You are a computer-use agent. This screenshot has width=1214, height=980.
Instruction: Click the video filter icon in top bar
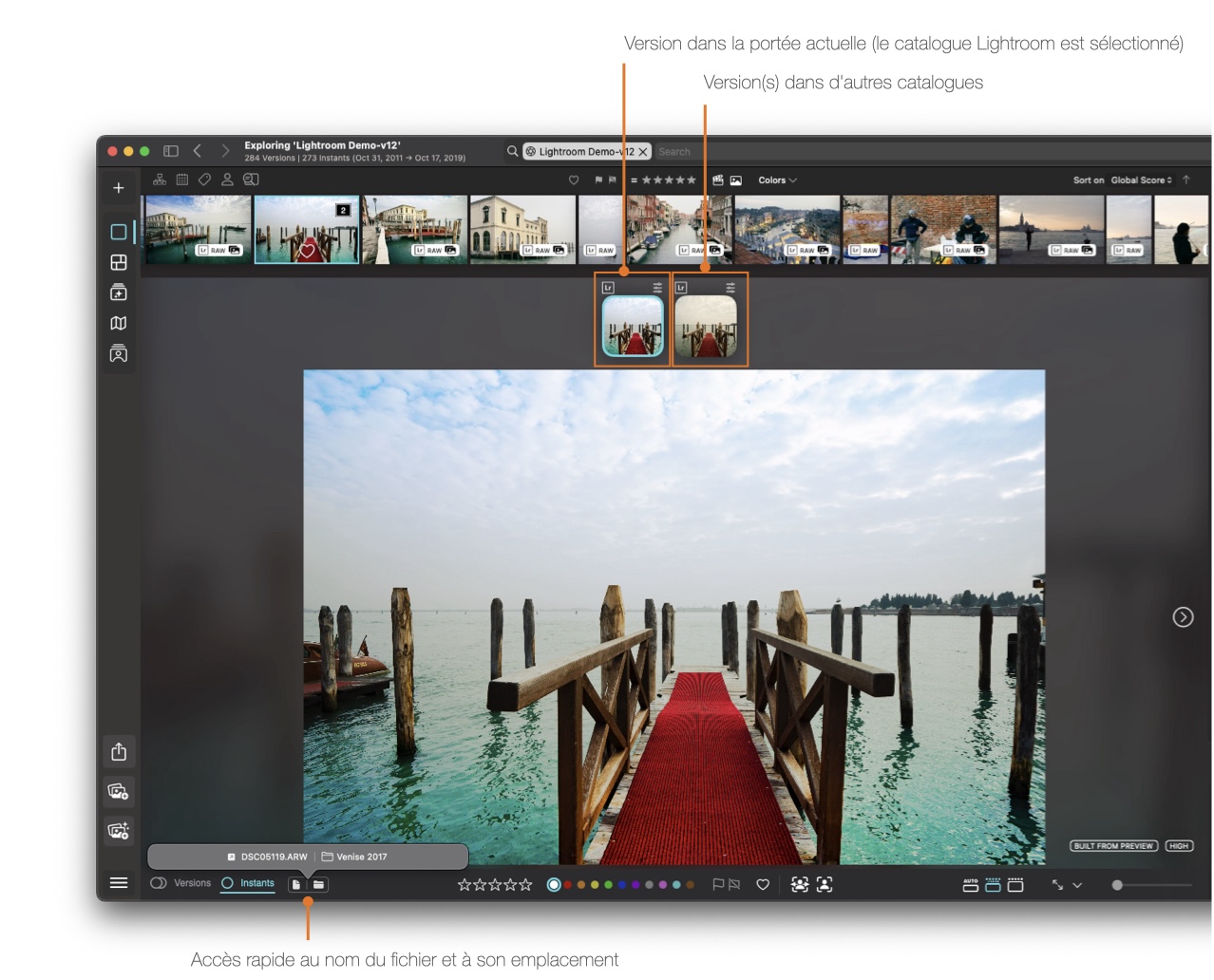[x=718, y=180]
